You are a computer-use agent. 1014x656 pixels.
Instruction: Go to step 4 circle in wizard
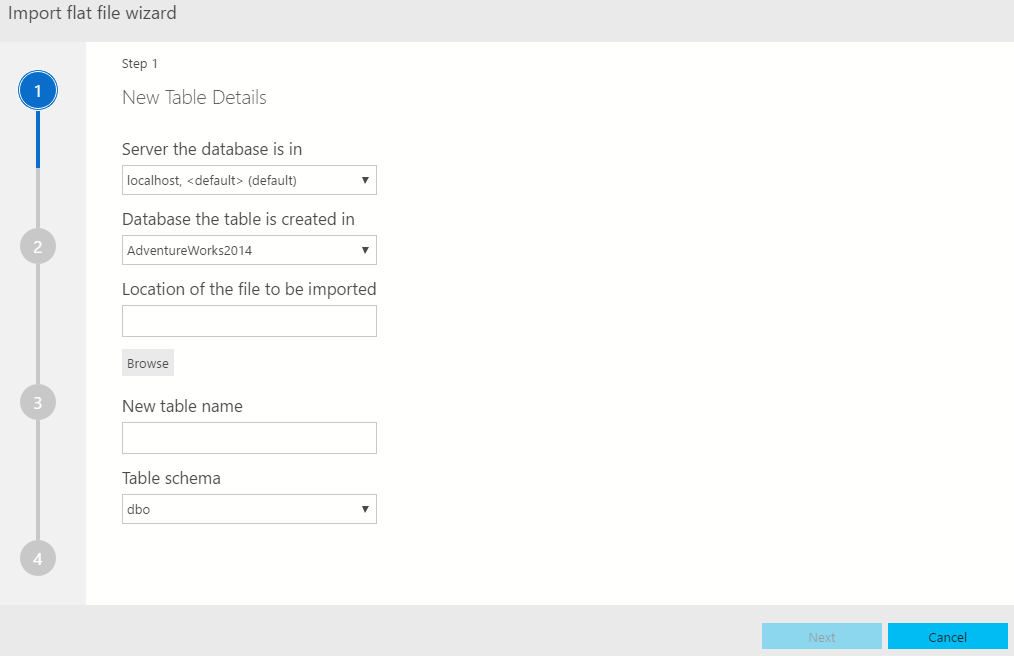(38, 558)
